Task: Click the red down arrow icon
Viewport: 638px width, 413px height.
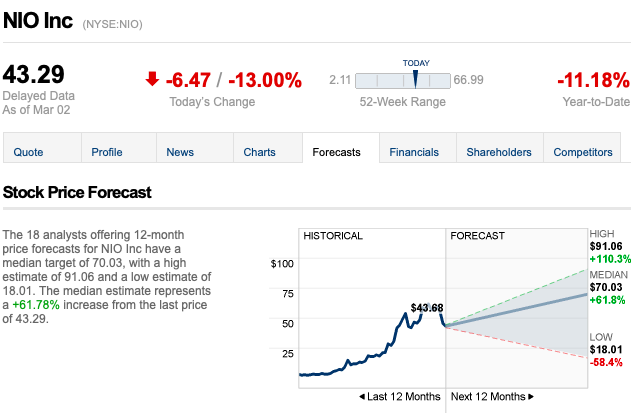Action: (x=152, y=79)
